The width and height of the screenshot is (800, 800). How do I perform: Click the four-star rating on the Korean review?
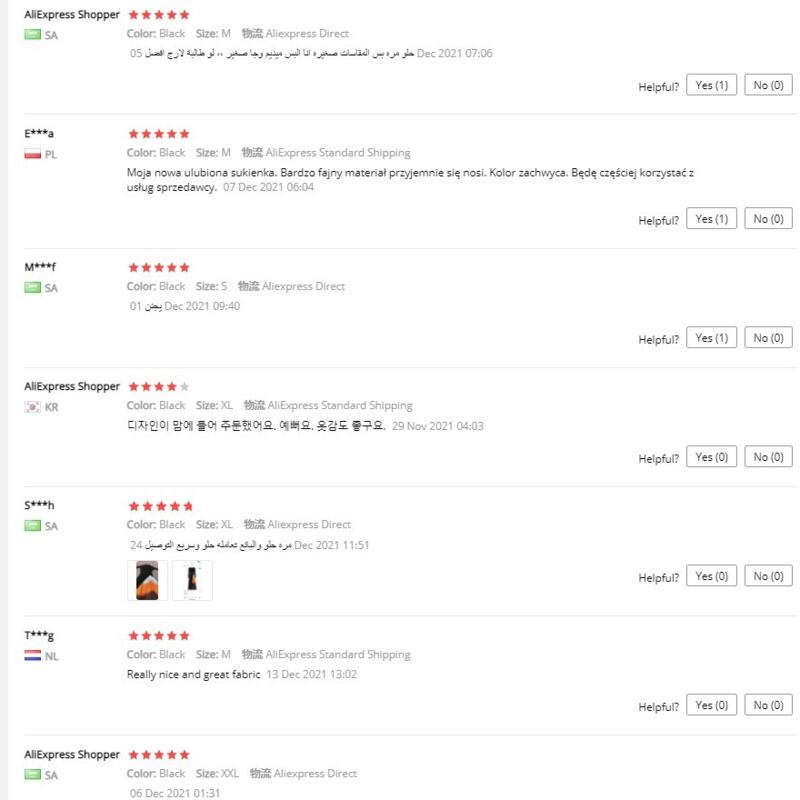pos(158,386)
